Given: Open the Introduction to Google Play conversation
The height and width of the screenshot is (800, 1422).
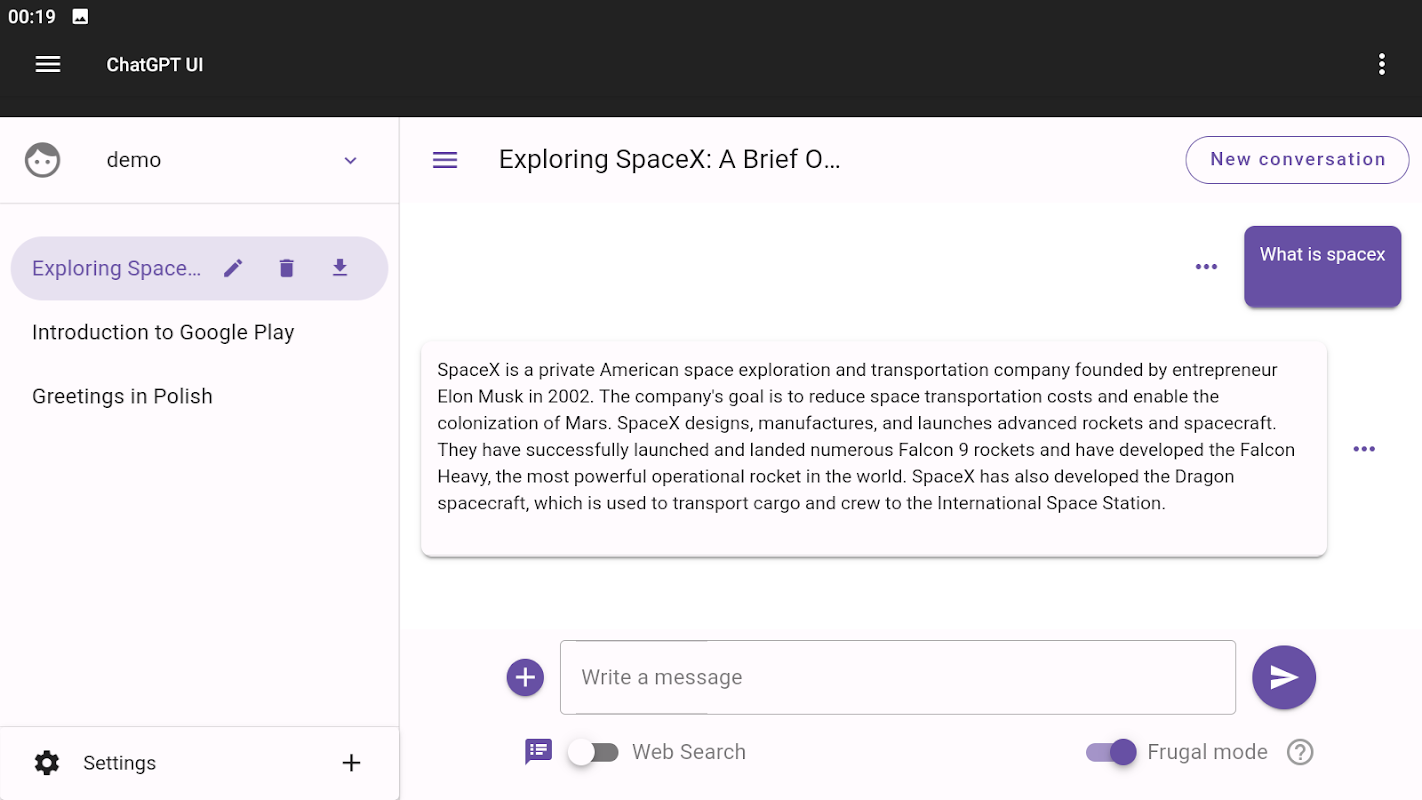Looking at the screenshot, I should pos(163,332).
